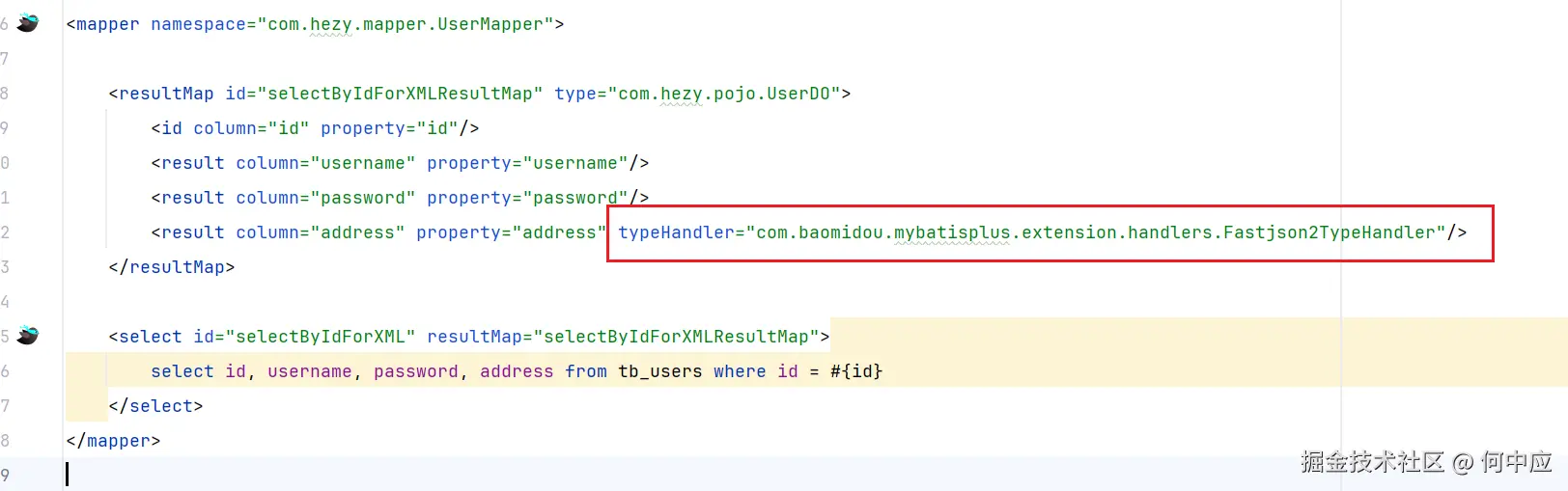
Task: Click the closing resultMap tag
Action: pos(172,267)
